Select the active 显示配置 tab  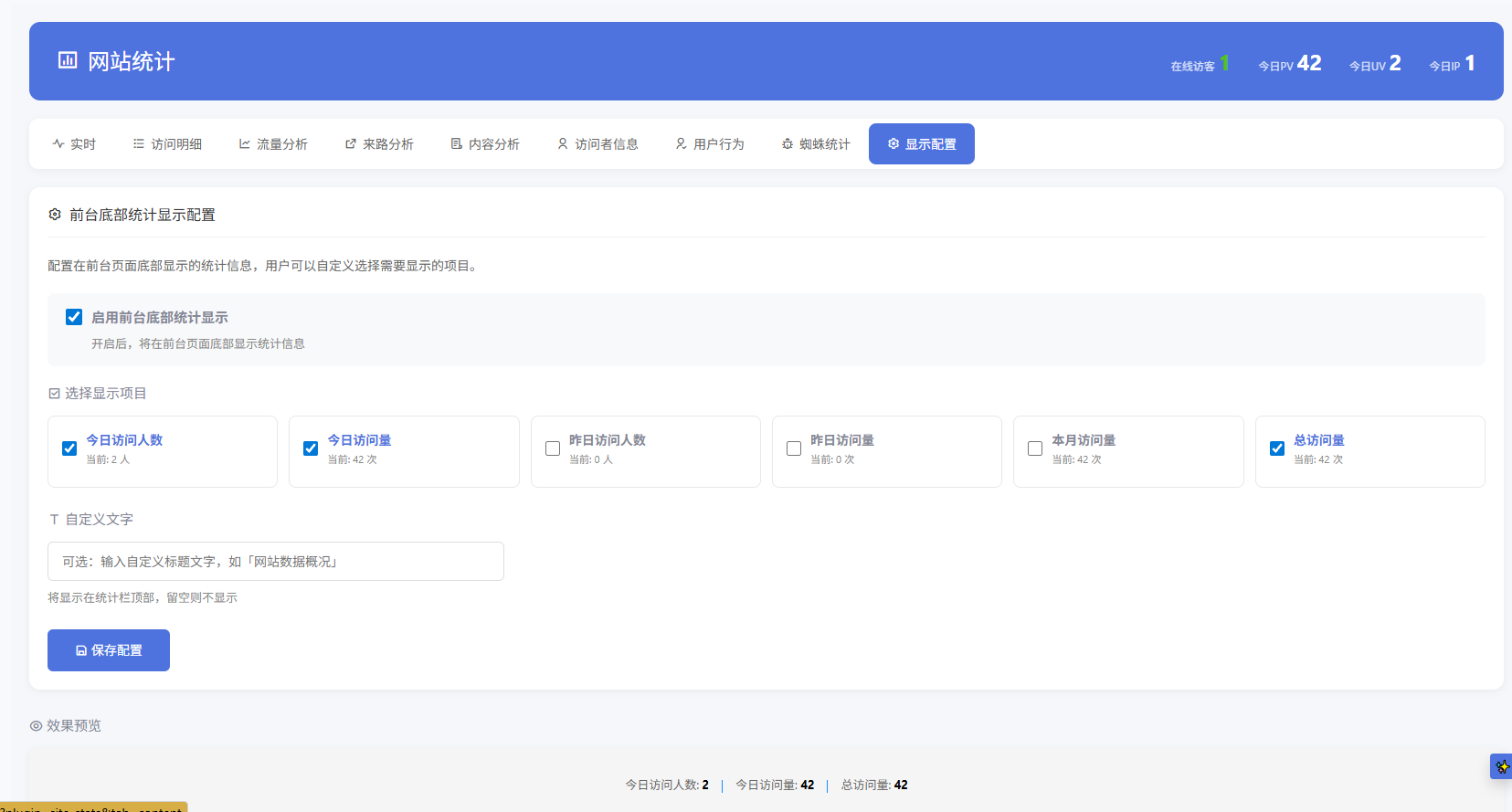click(922, 144)
